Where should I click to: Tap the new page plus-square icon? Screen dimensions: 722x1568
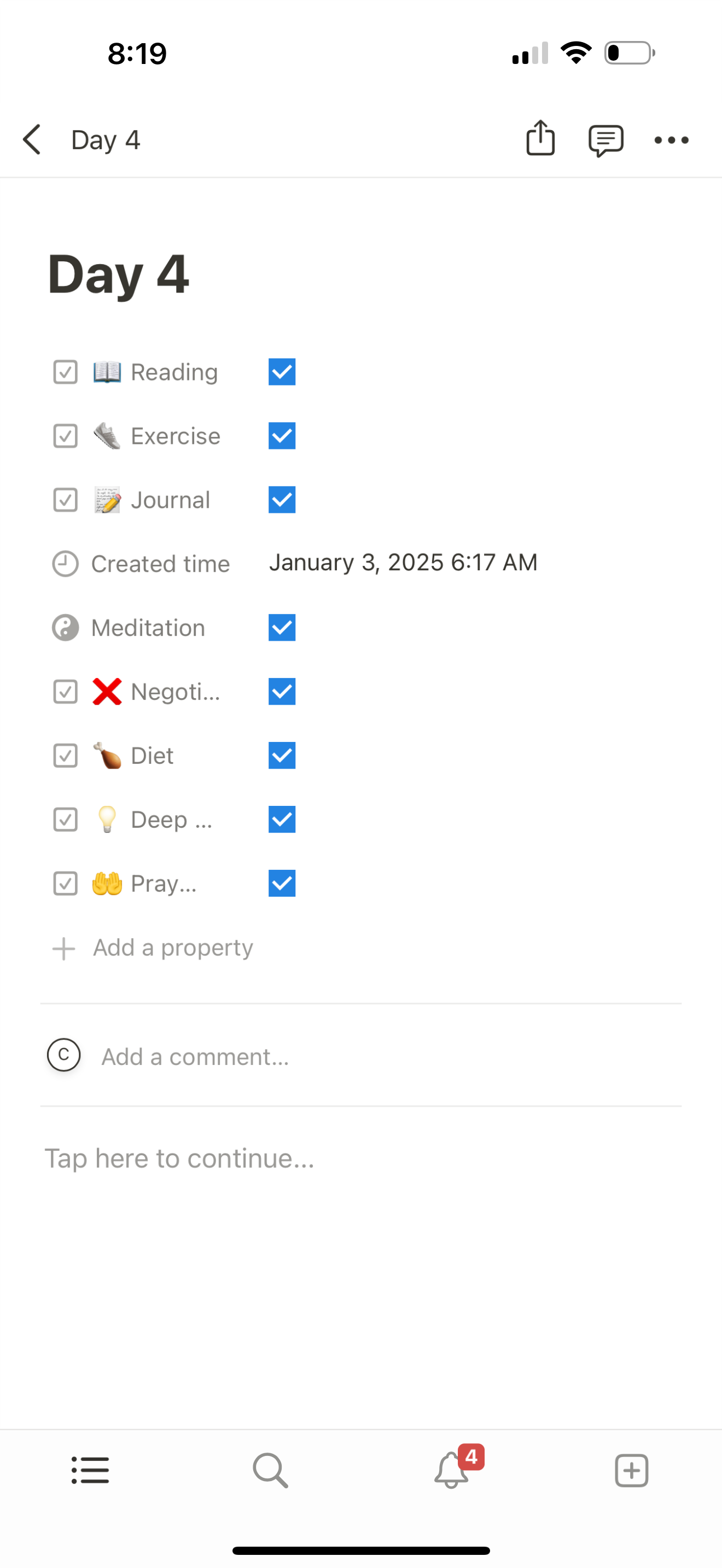coord(631,1471)
